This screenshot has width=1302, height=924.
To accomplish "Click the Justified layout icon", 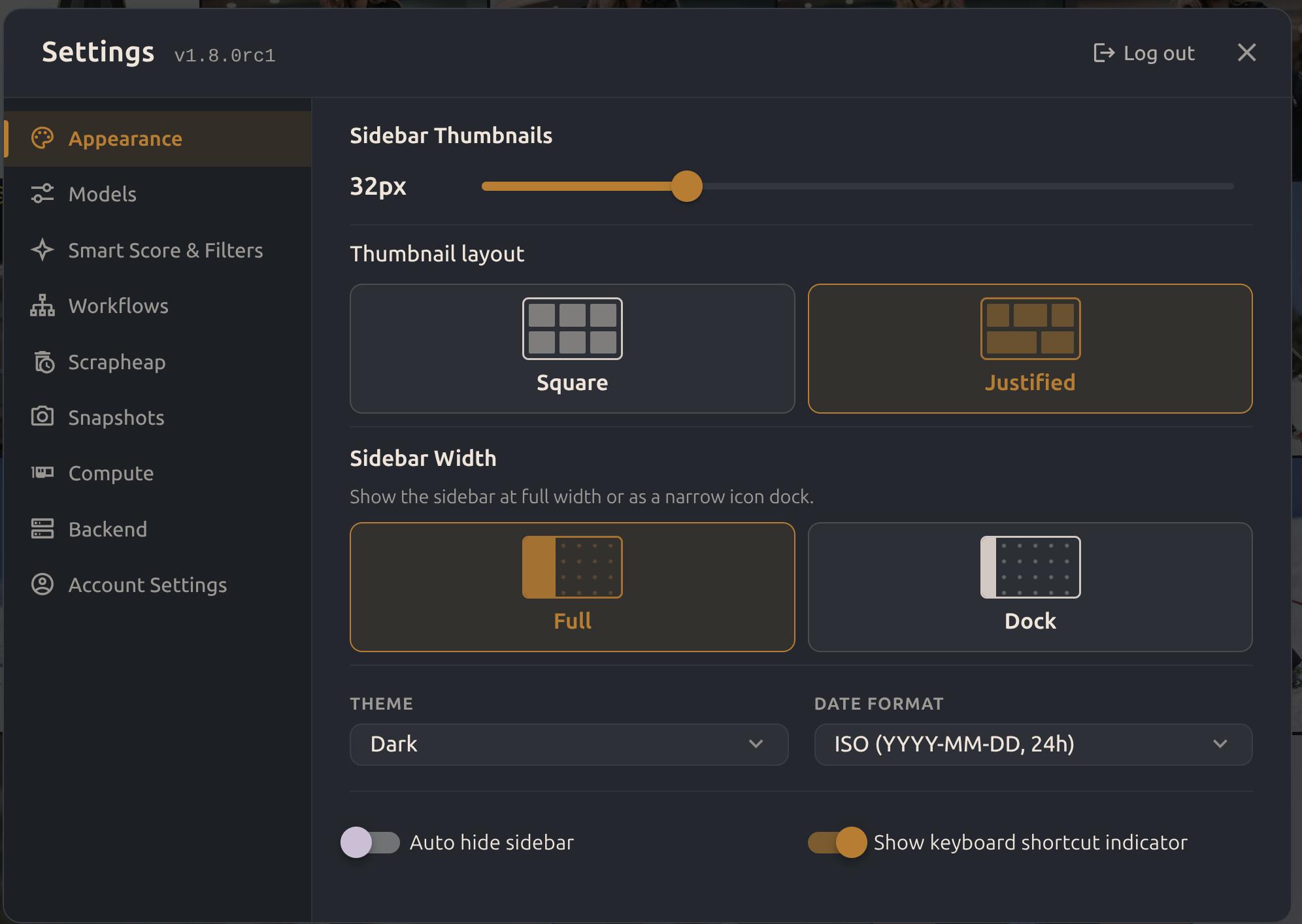I will (1030, 329).
